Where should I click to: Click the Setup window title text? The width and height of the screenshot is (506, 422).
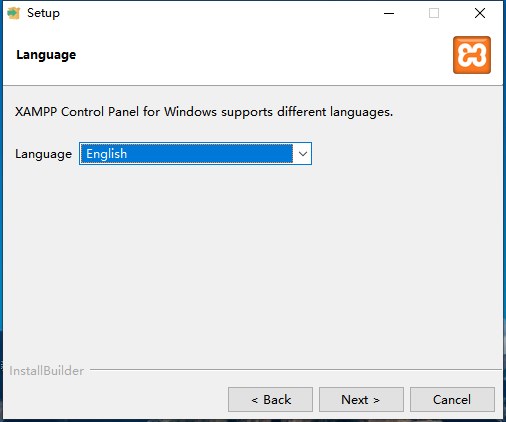(x=43, y=13)
